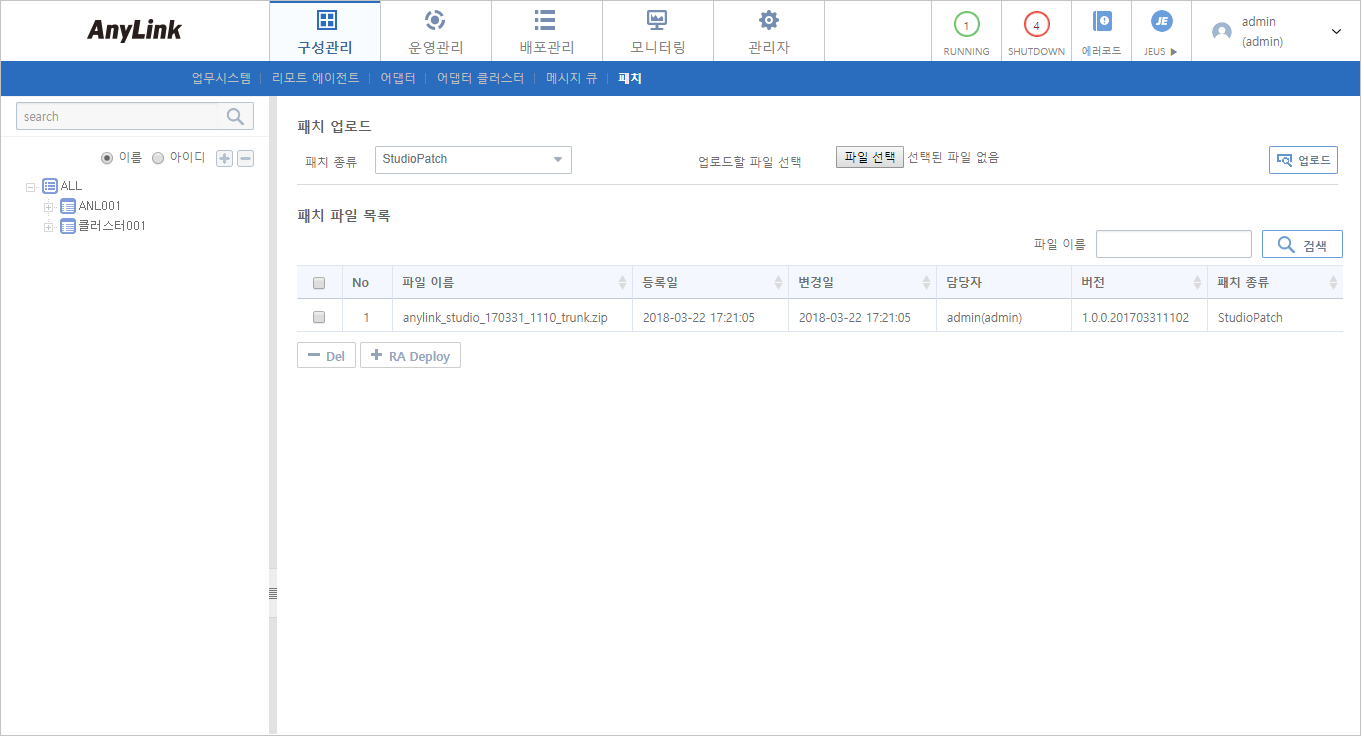Click the 파일 이름 search input field

tap(1173, 244)
